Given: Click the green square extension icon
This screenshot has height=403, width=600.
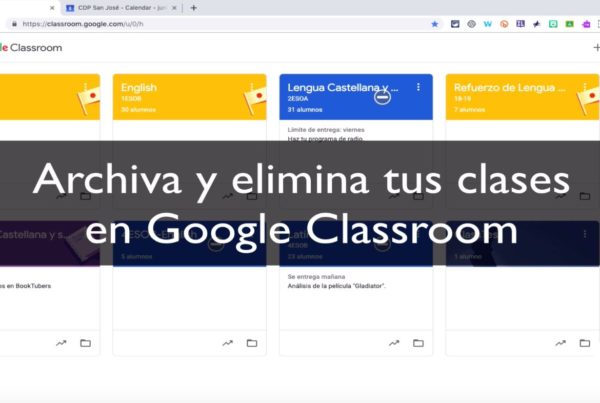Looking at the screenshot, I should tap(569, 24).
